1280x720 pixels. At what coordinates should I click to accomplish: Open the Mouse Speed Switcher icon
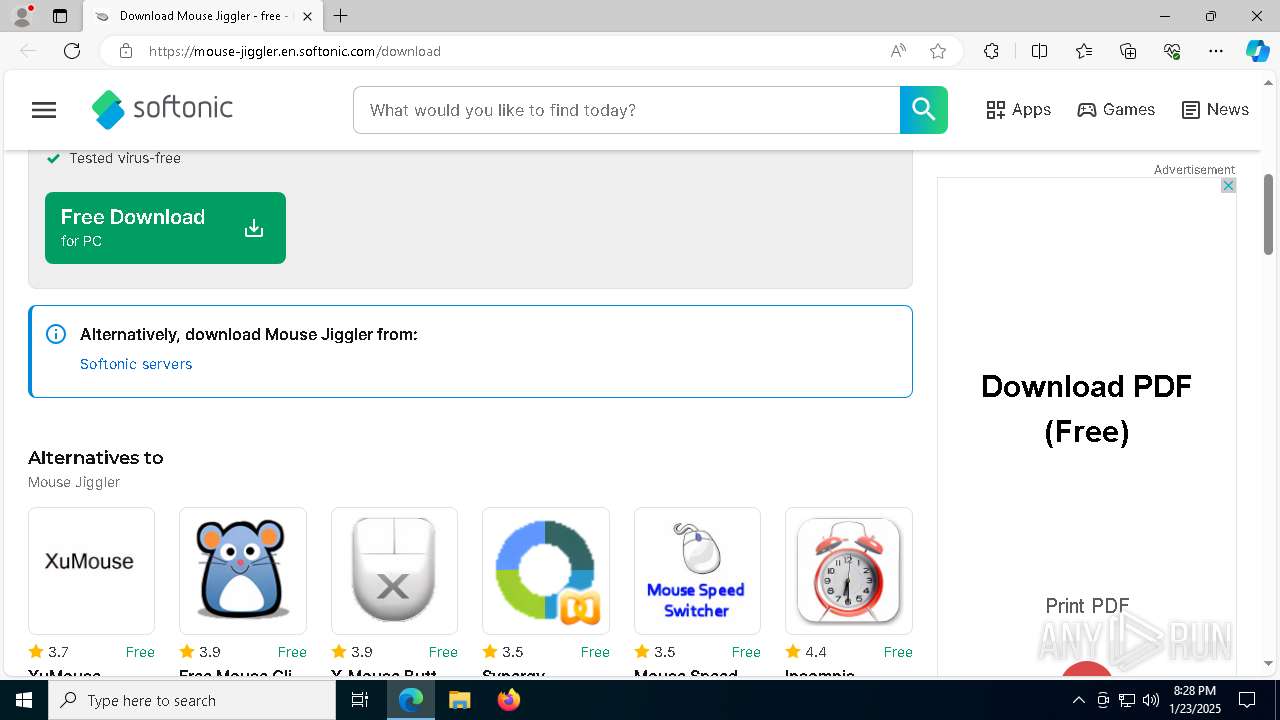tap(697, 570)
